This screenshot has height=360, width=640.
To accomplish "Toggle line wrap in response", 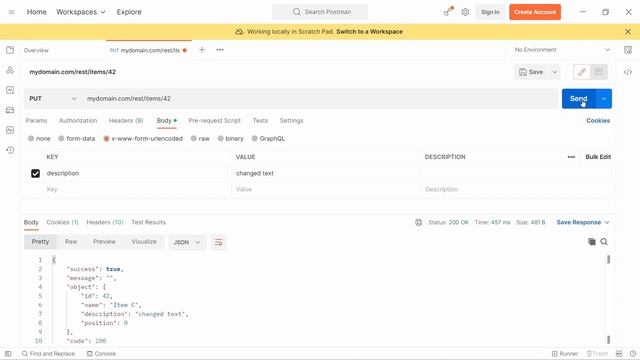I will pyautogui.click(x=218, y=242).
